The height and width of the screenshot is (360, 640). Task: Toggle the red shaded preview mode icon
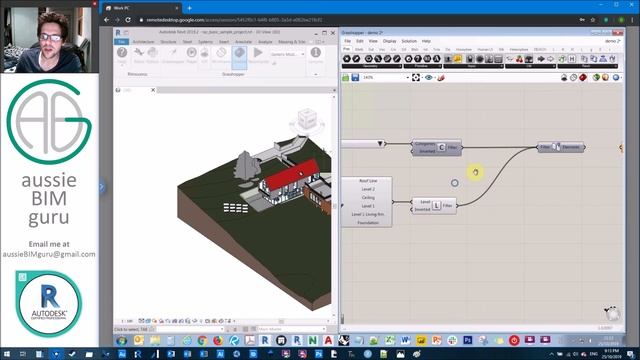[583, 78]
